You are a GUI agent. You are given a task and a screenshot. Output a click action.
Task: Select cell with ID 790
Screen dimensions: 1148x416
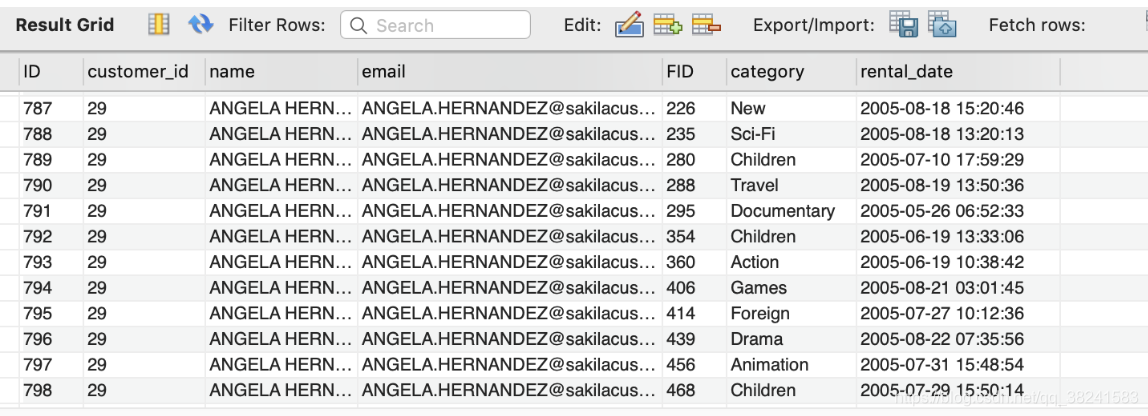tap(51, 185)
